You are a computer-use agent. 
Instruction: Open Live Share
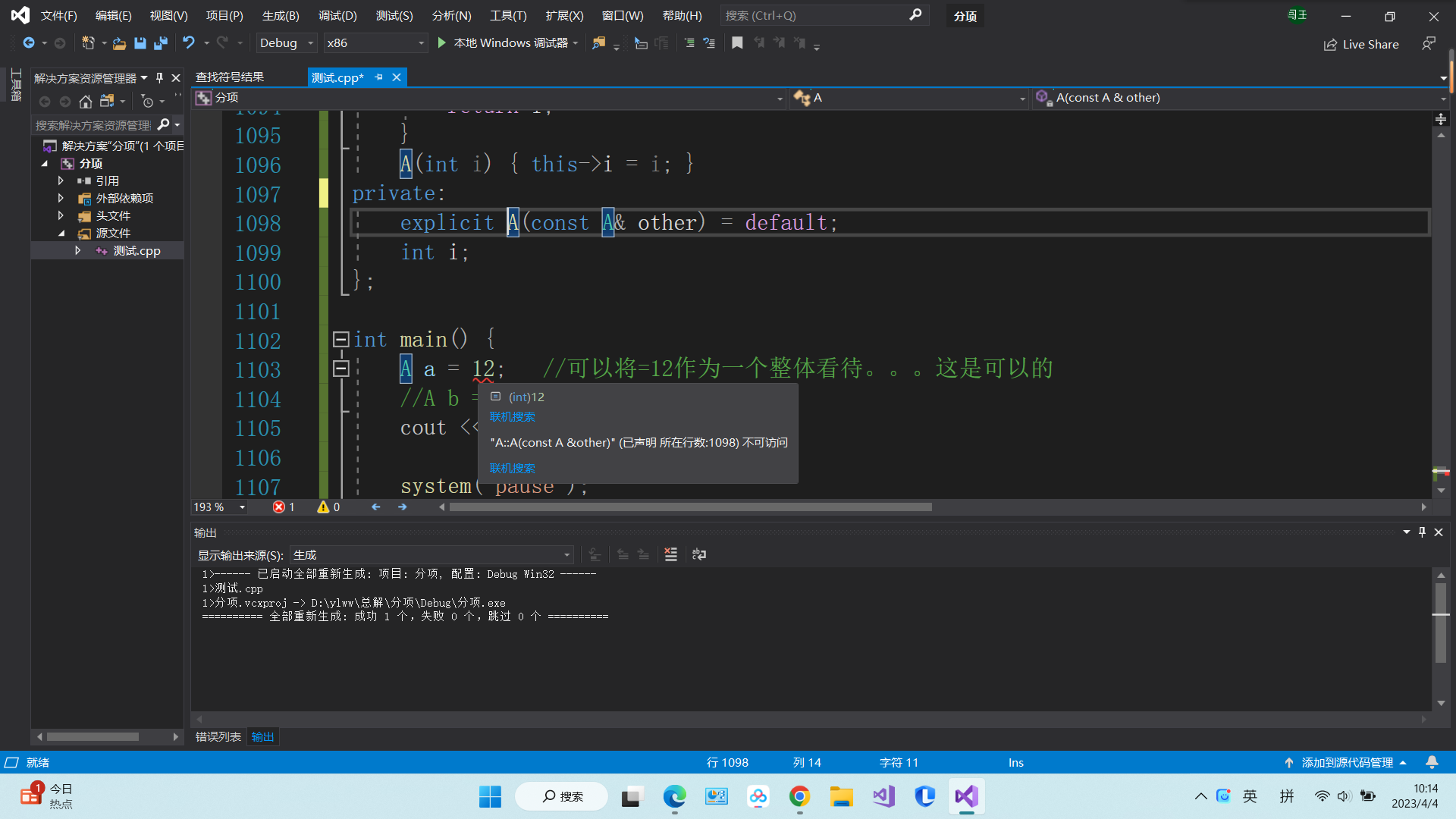1361,45
